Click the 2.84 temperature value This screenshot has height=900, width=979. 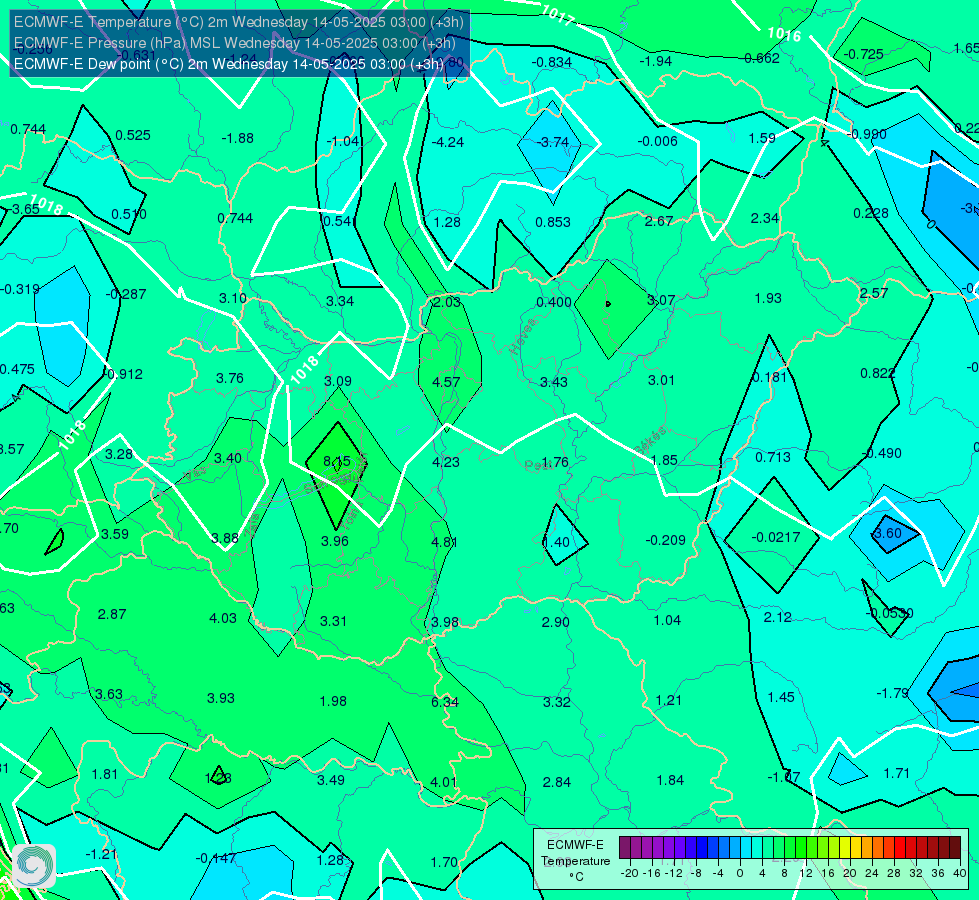pos(556,782)
